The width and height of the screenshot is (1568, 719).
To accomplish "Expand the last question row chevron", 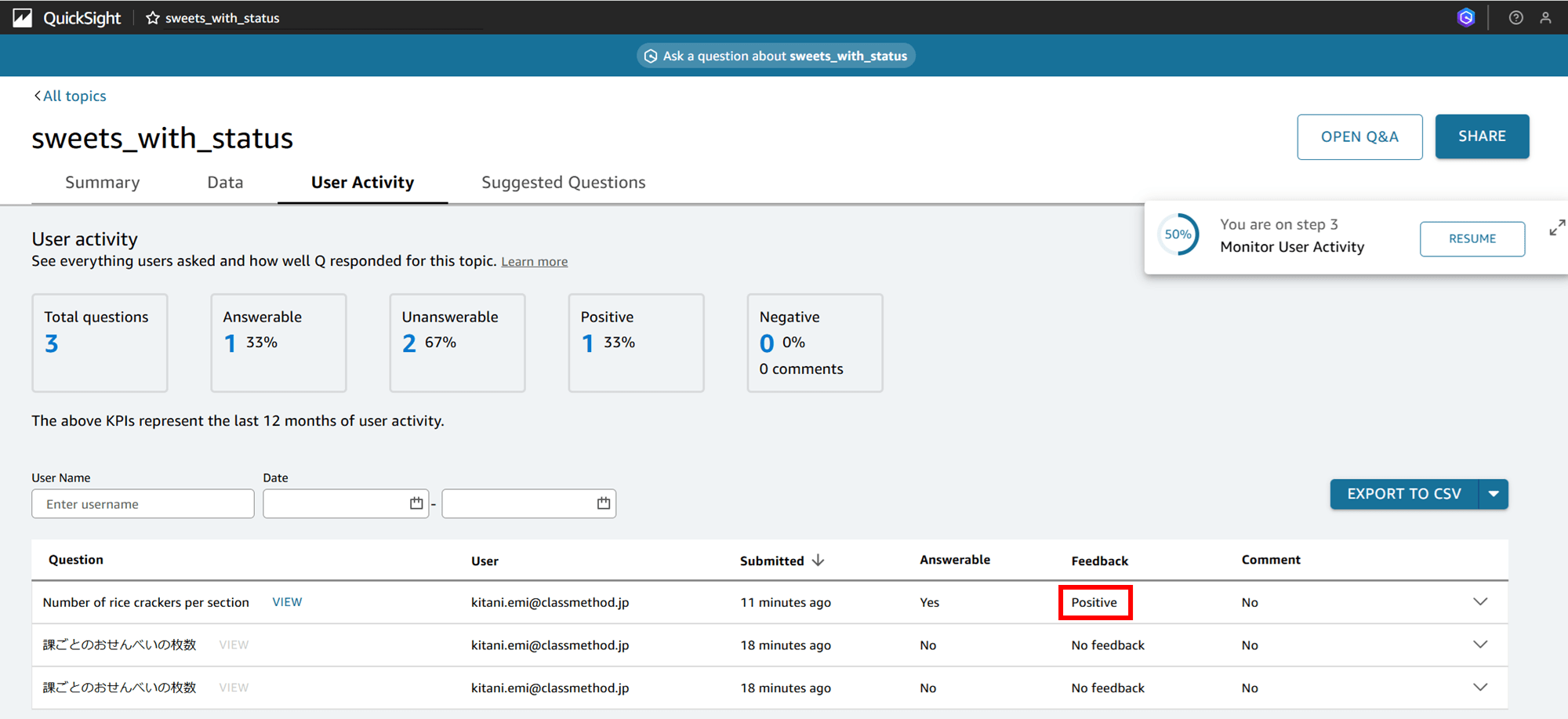I will click(x=1480, y=688).
